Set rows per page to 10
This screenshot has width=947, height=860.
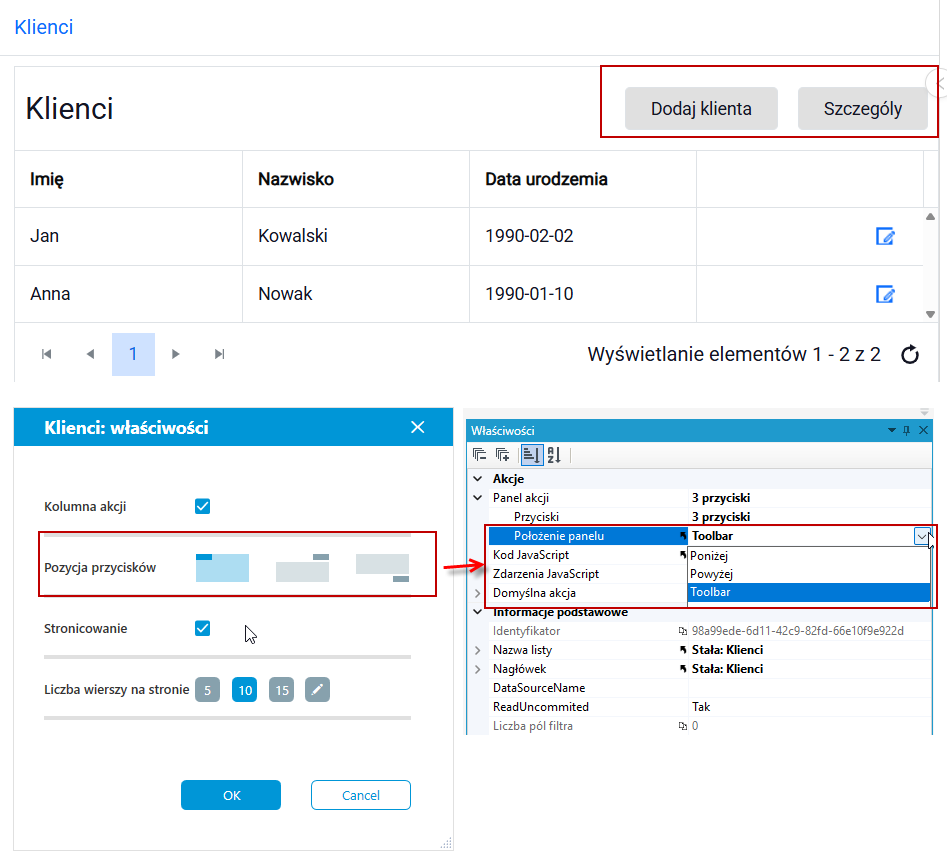[x=245, y=690]
